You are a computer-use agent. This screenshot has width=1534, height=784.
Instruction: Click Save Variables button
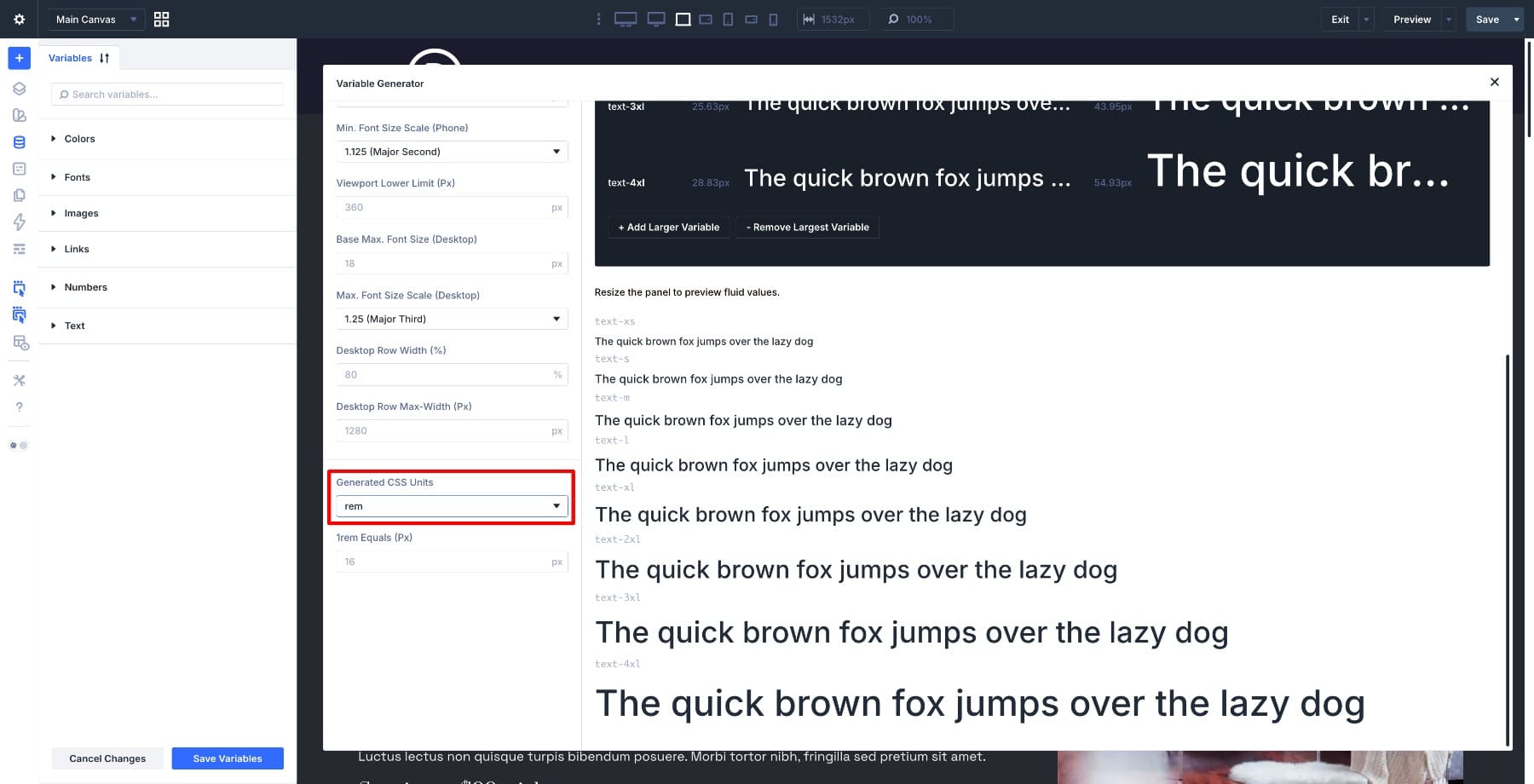click(x=228, y=758)
